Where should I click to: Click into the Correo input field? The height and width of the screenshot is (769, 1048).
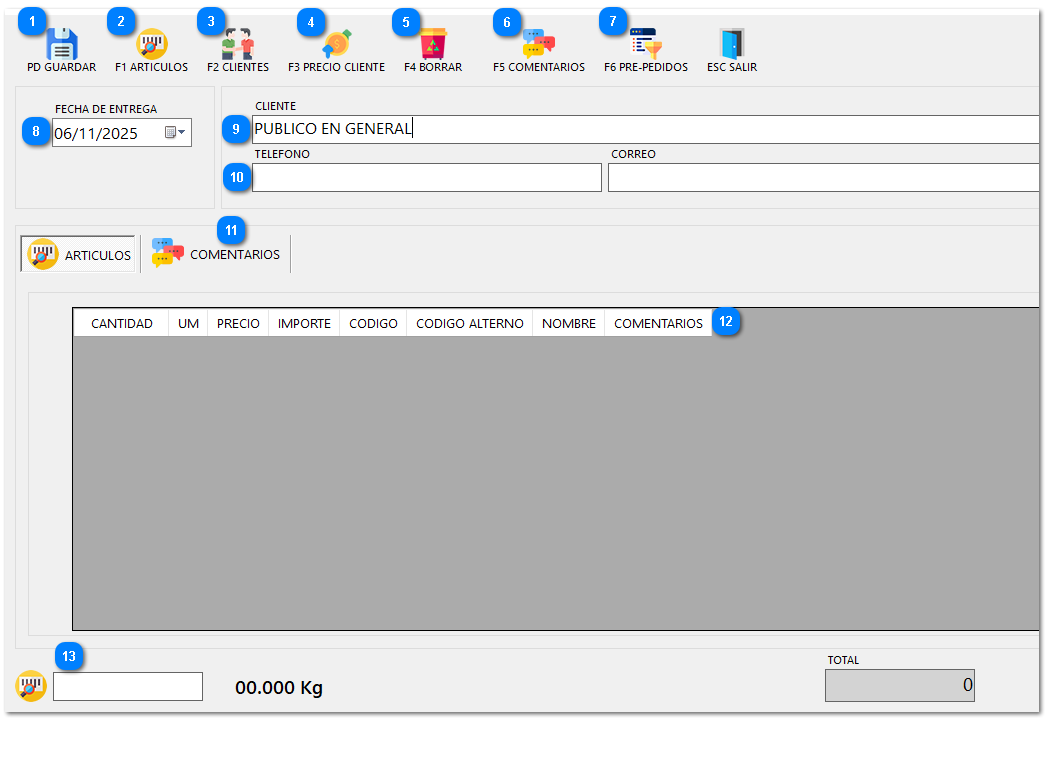(x=822, y=178)
